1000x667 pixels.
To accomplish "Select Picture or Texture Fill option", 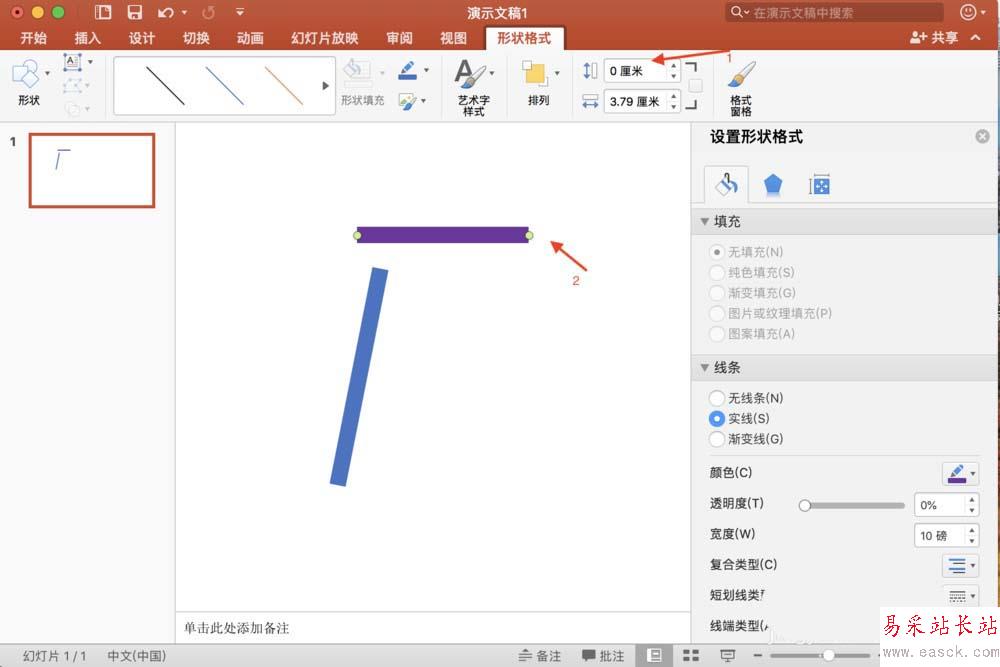I will coord(717,313).
